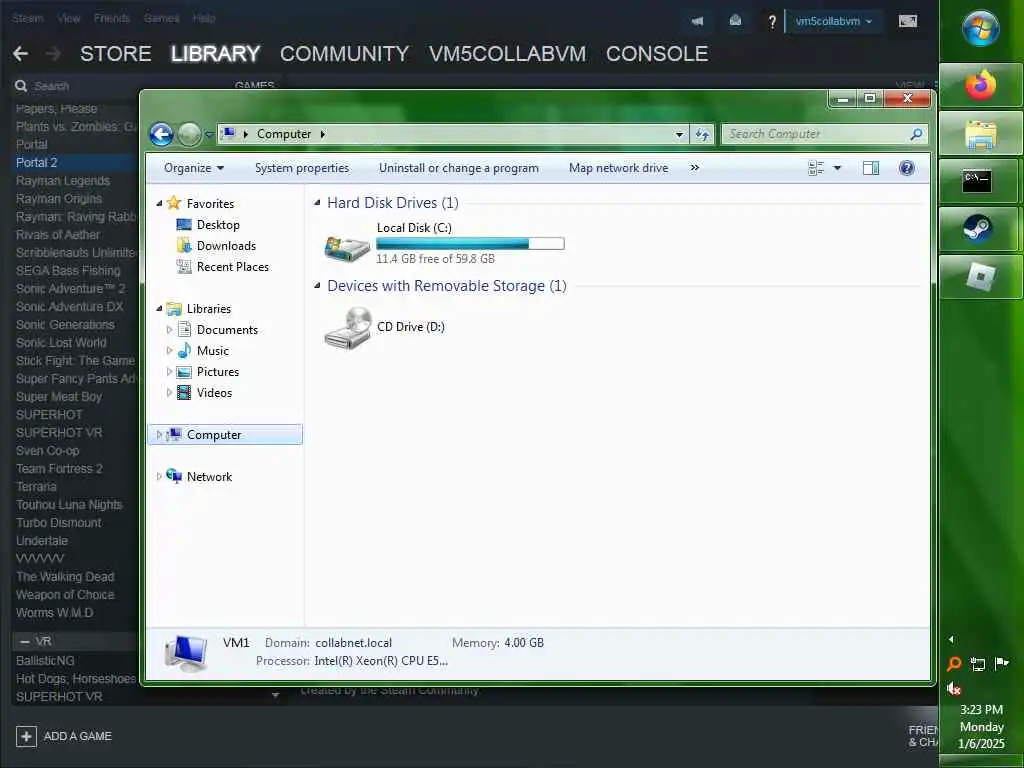Collapse Devices with Removable Storage group

pyautogui.click(x=317, y=286)
